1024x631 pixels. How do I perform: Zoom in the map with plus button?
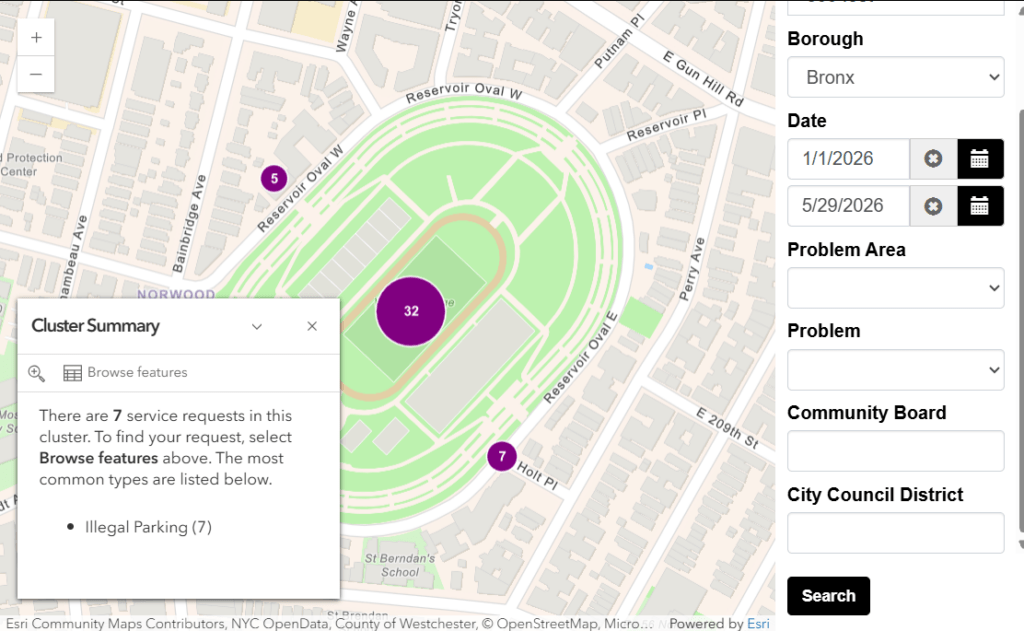(36, 38)
